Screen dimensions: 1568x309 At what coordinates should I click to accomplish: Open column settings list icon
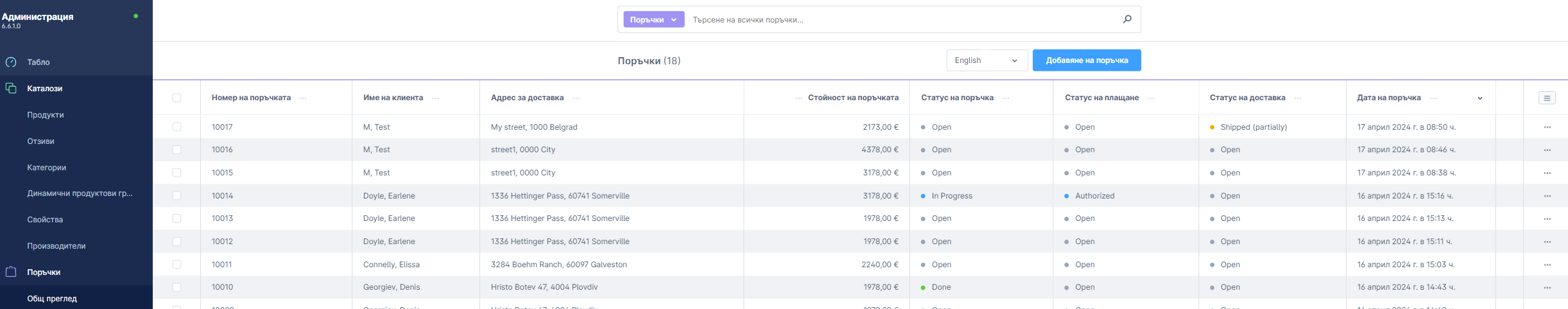click(x=1547, y=98)
